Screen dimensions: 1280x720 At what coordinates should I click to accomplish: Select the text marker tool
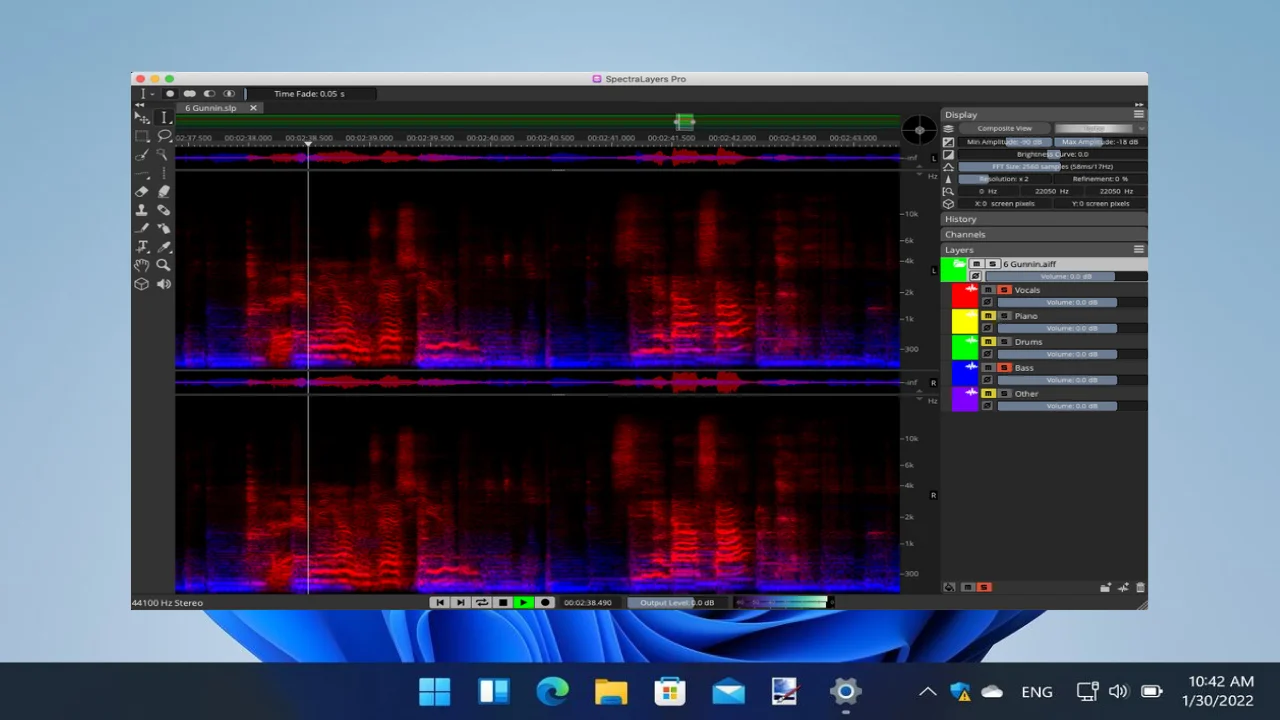click(142, 246)
